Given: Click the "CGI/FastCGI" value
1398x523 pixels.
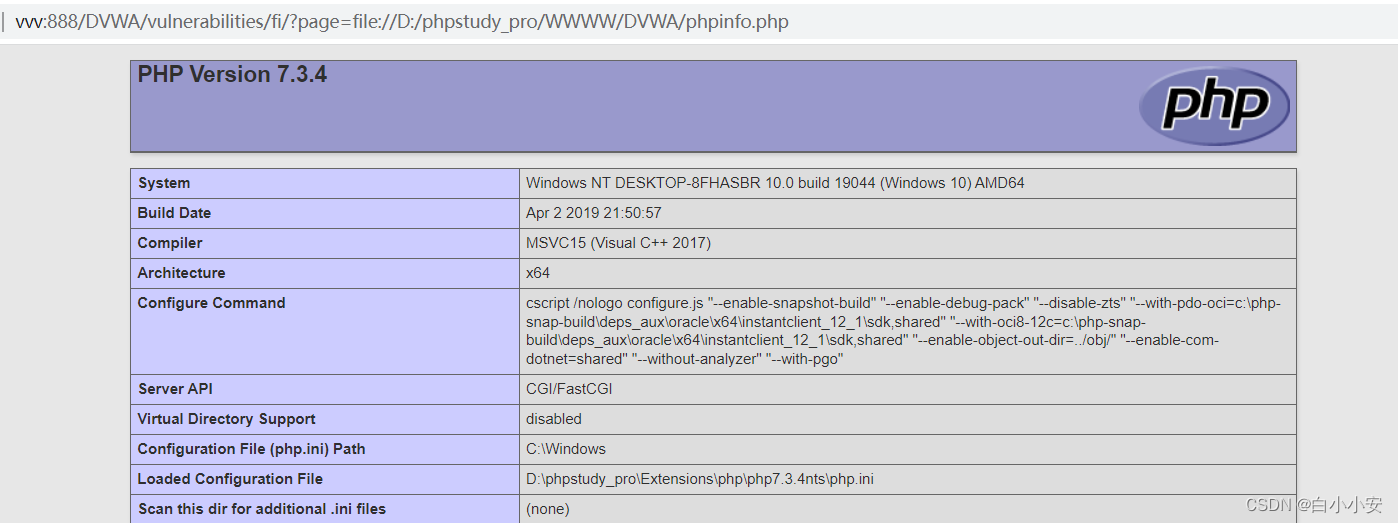Looking at the screenshot, I should tap(569, 389).
